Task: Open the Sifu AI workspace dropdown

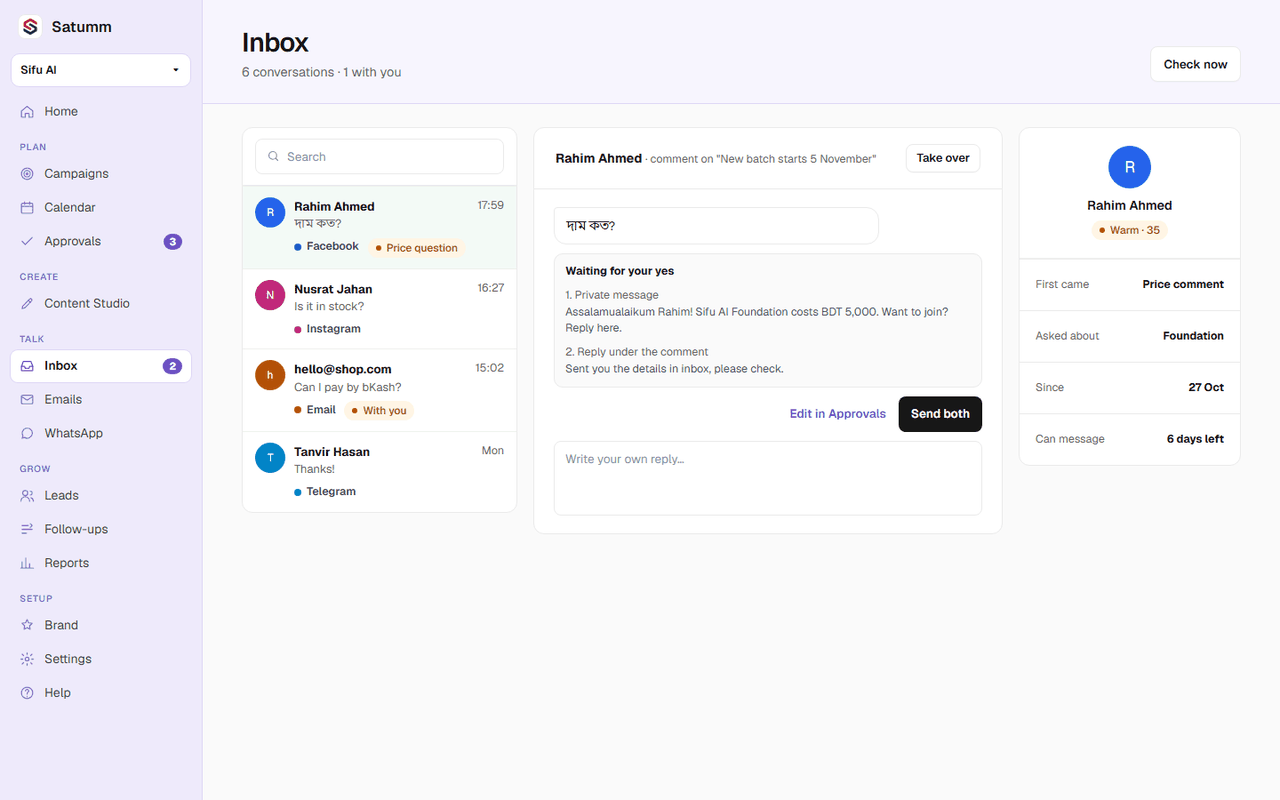Action: (x=101, y=70)
